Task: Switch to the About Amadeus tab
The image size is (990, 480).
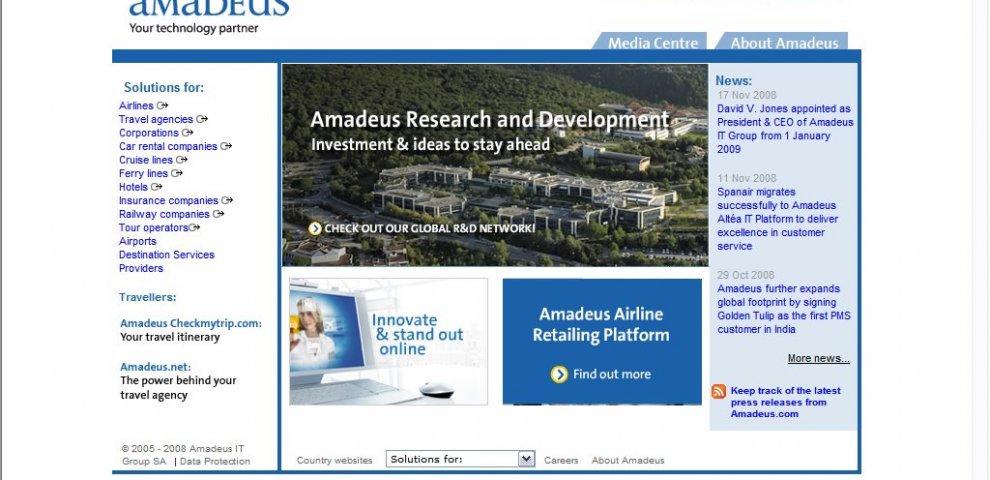Action: [784, 43]
